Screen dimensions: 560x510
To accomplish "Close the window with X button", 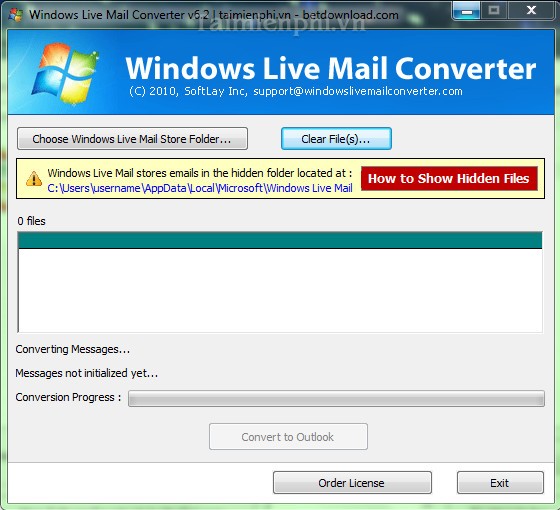I will (531, 11).
